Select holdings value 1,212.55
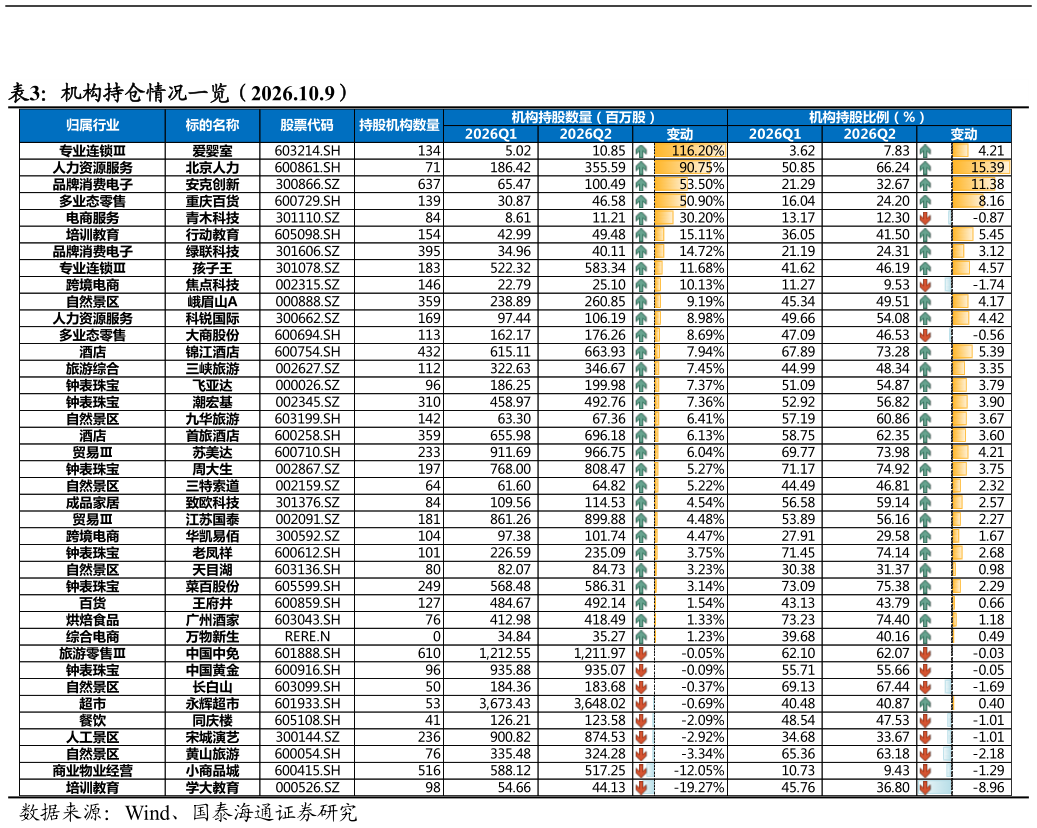 [505, 653]
